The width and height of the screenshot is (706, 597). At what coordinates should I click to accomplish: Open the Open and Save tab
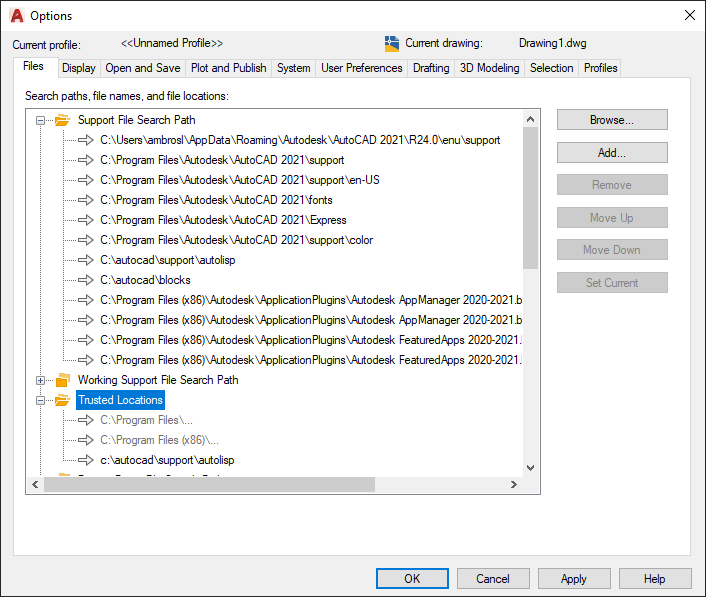click(143, 68)
